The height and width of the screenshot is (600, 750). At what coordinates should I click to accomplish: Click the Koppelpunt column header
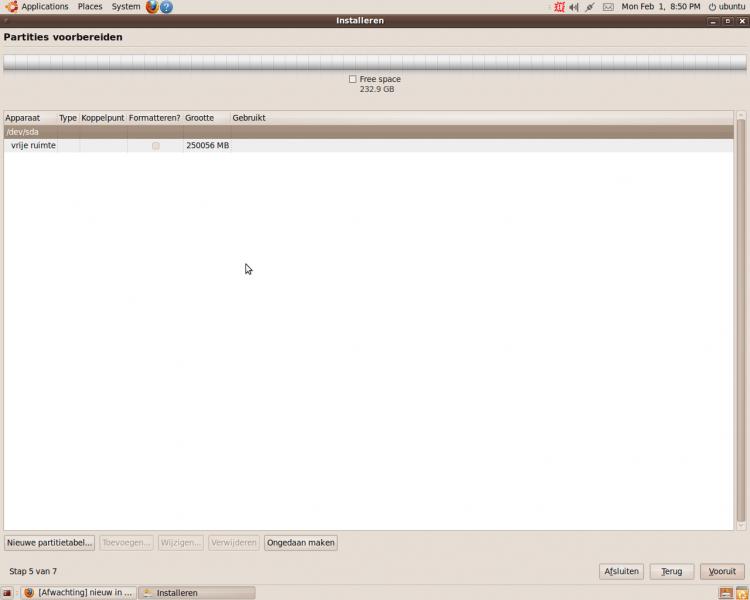[x=102, y=118]
